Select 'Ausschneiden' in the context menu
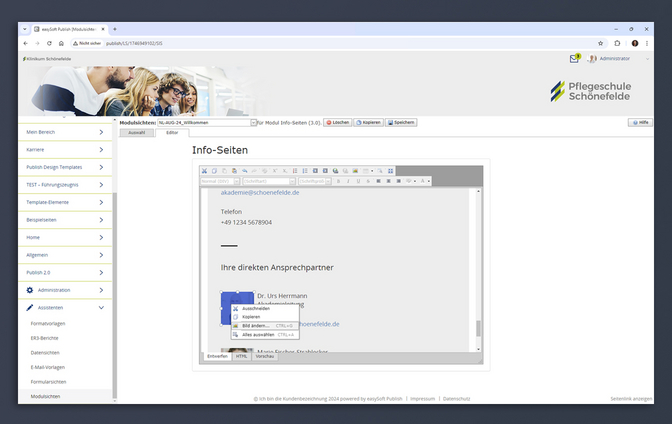Image resolution: width=672 pixels, height=424 pixels. click(x=256, y=308)
